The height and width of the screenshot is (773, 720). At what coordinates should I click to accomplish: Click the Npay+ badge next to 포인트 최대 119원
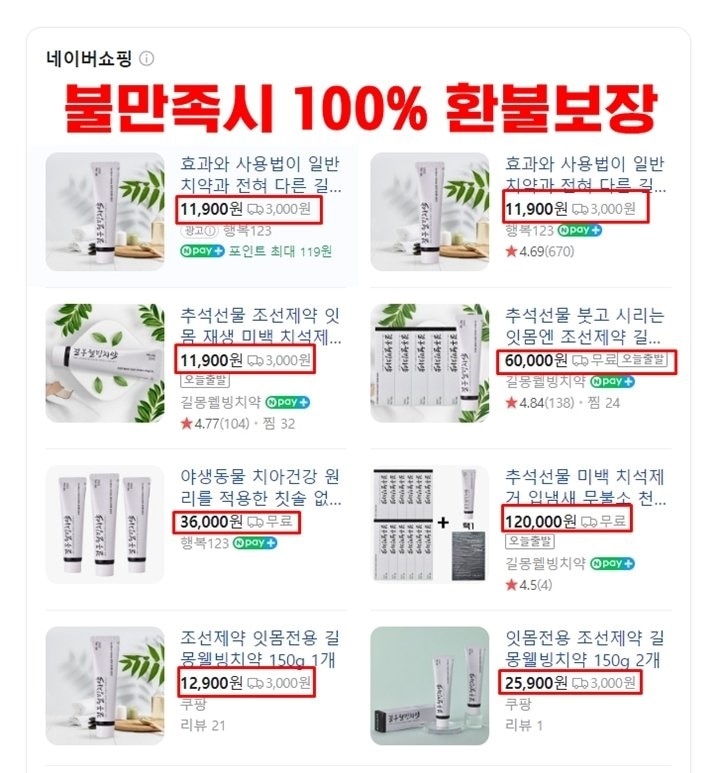202,251
